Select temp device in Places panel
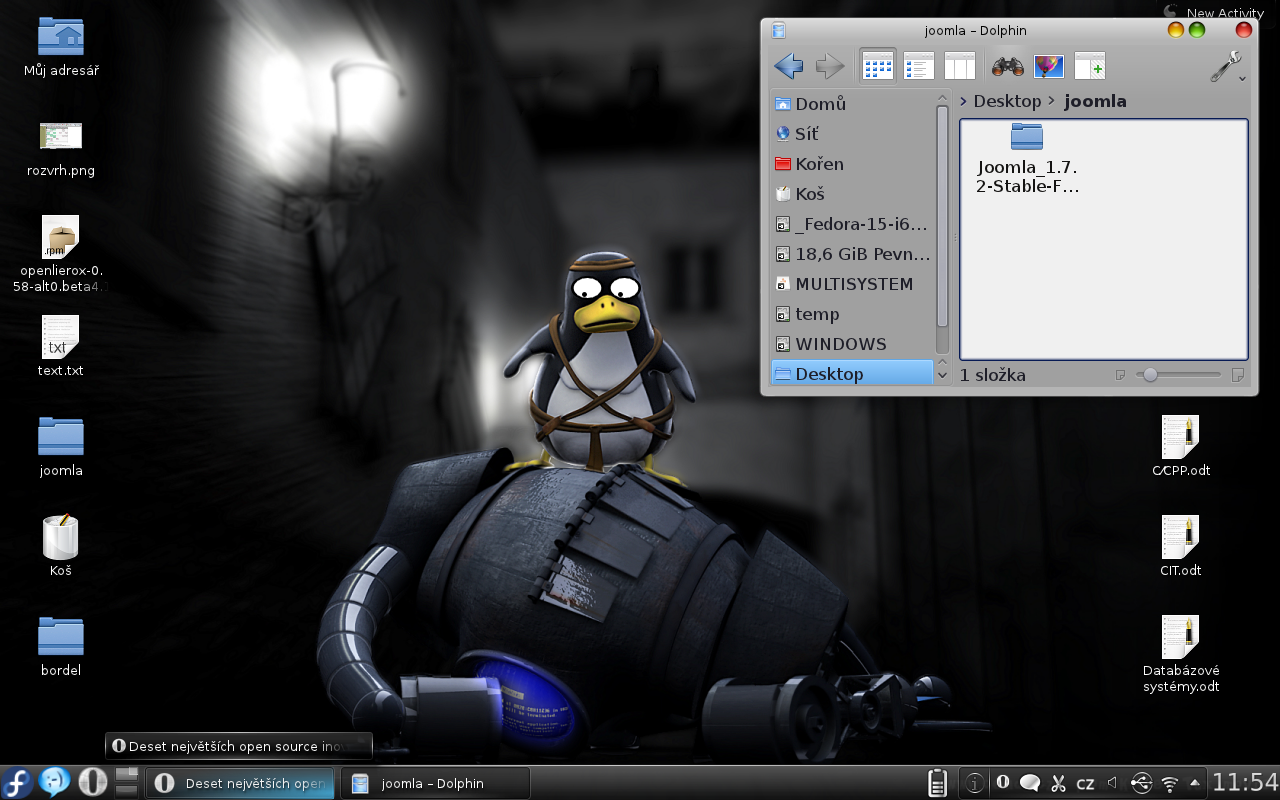 pyautogui.click(x=852, y=314)
